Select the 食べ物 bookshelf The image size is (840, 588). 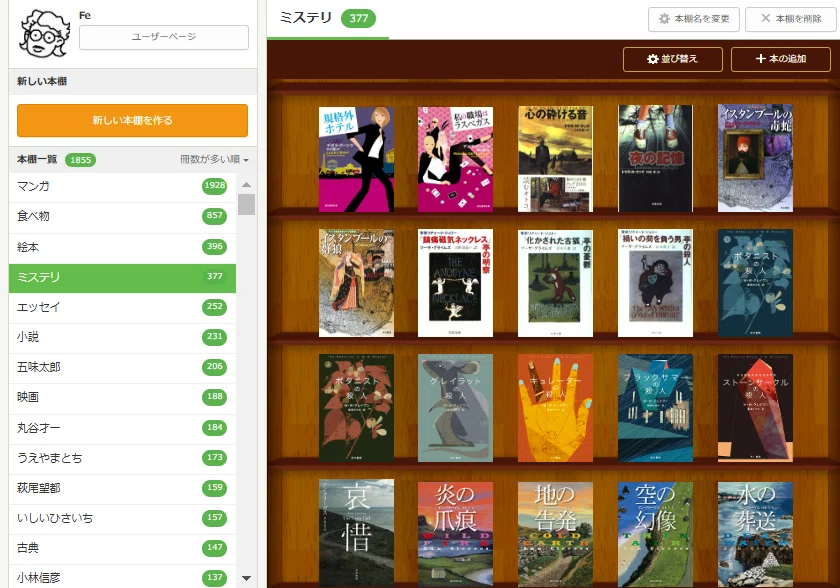click(122, 216)
